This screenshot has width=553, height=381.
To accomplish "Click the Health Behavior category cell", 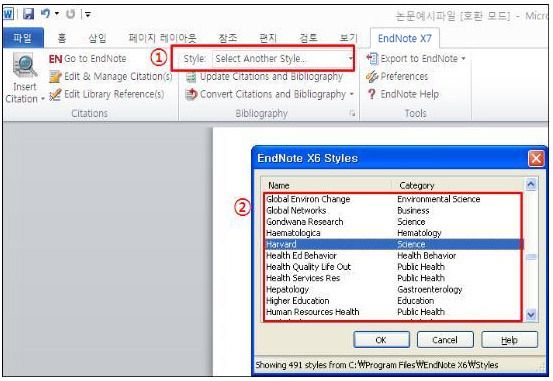I will coord(426,255).
